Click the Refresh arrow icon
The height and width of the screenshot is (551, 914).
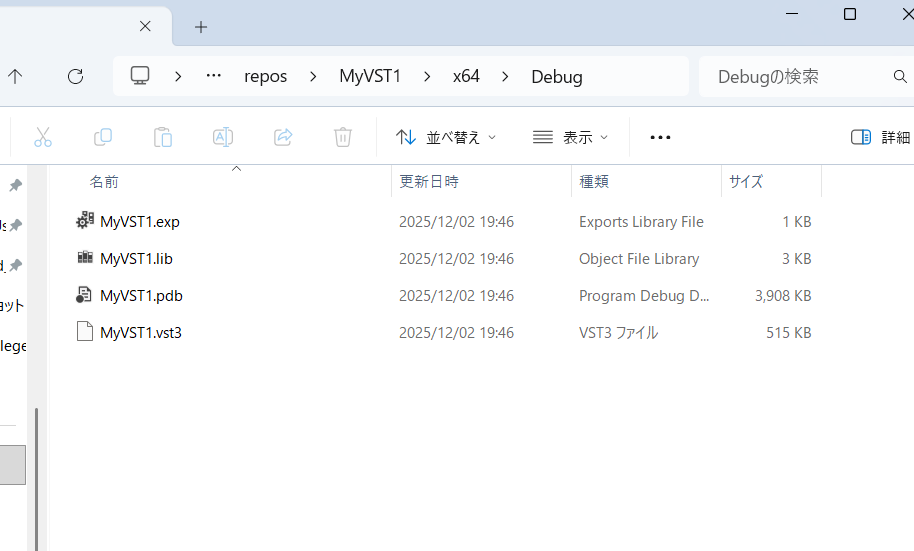click(x=75, y=76)
